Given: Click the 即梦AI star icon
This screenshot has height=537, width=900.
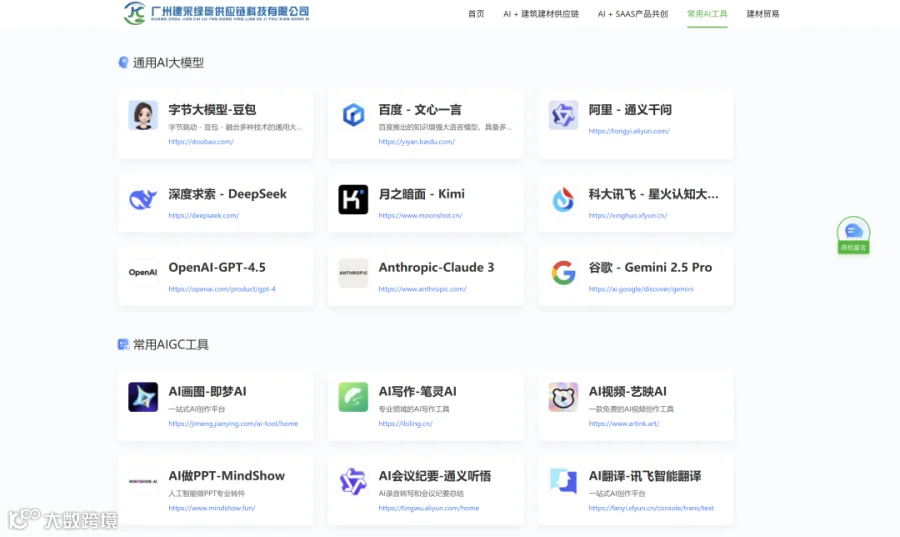Looking at the screenshot, I should (143, 397).
